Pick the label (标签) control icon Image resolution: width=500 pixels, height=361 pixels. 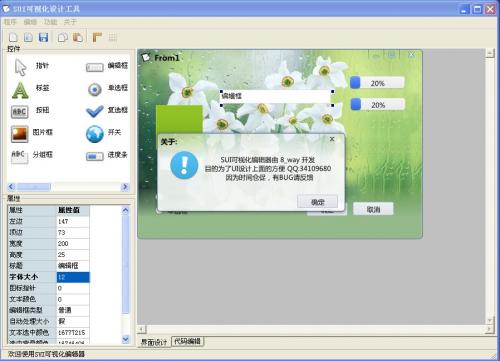pos(20,90)
